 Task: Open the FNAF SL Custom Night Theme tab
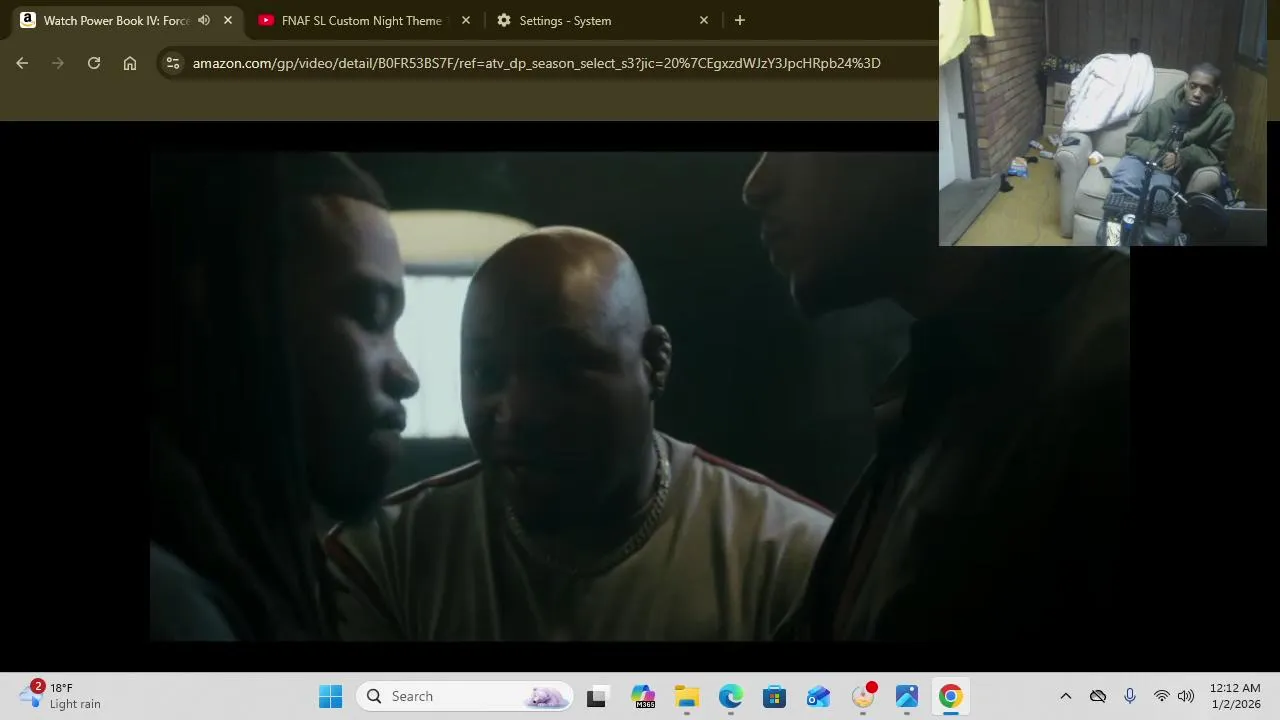pyautogui.click(x=361, y=20)
